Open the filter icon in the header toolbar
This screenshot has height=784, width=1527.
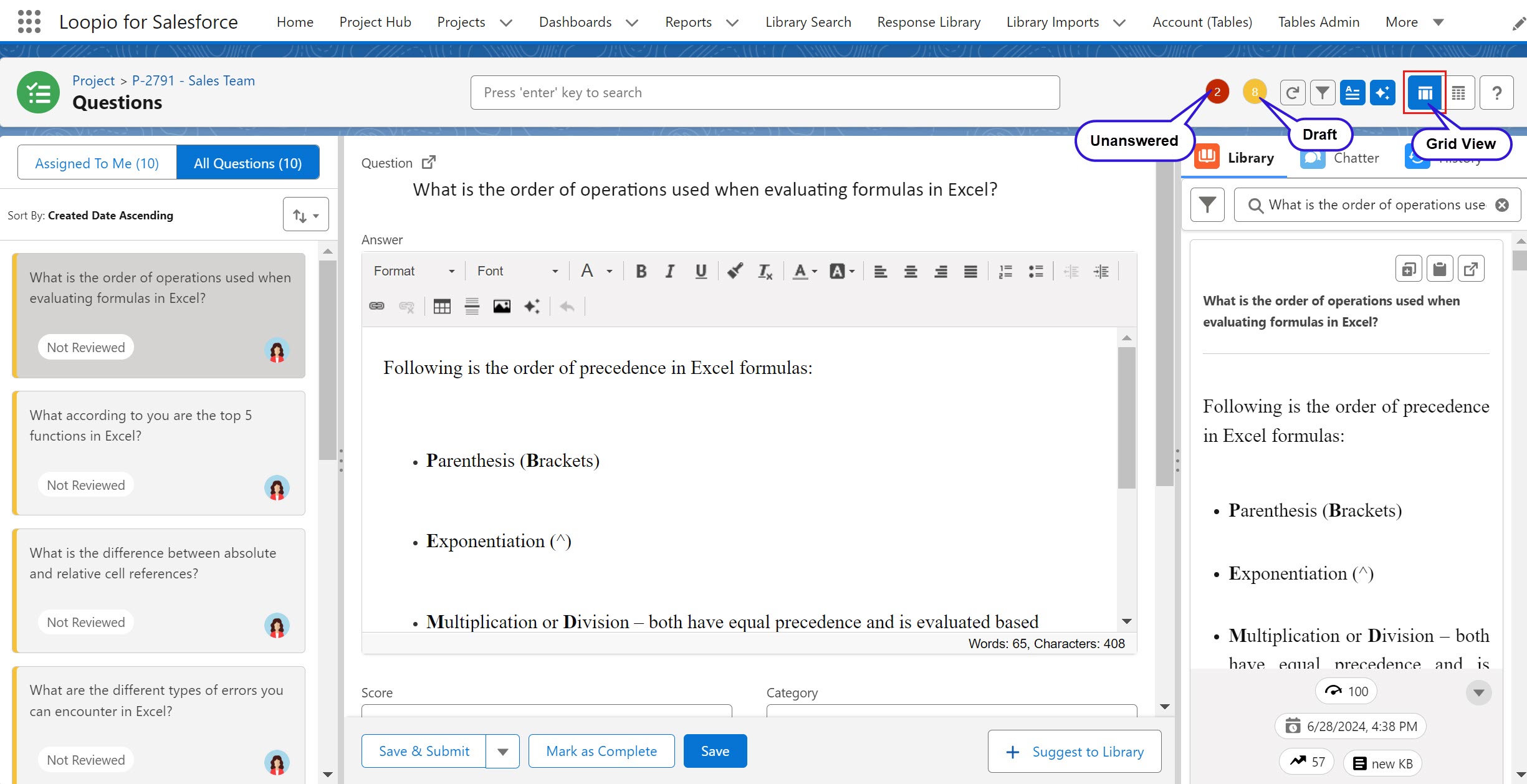point(1323,93)
